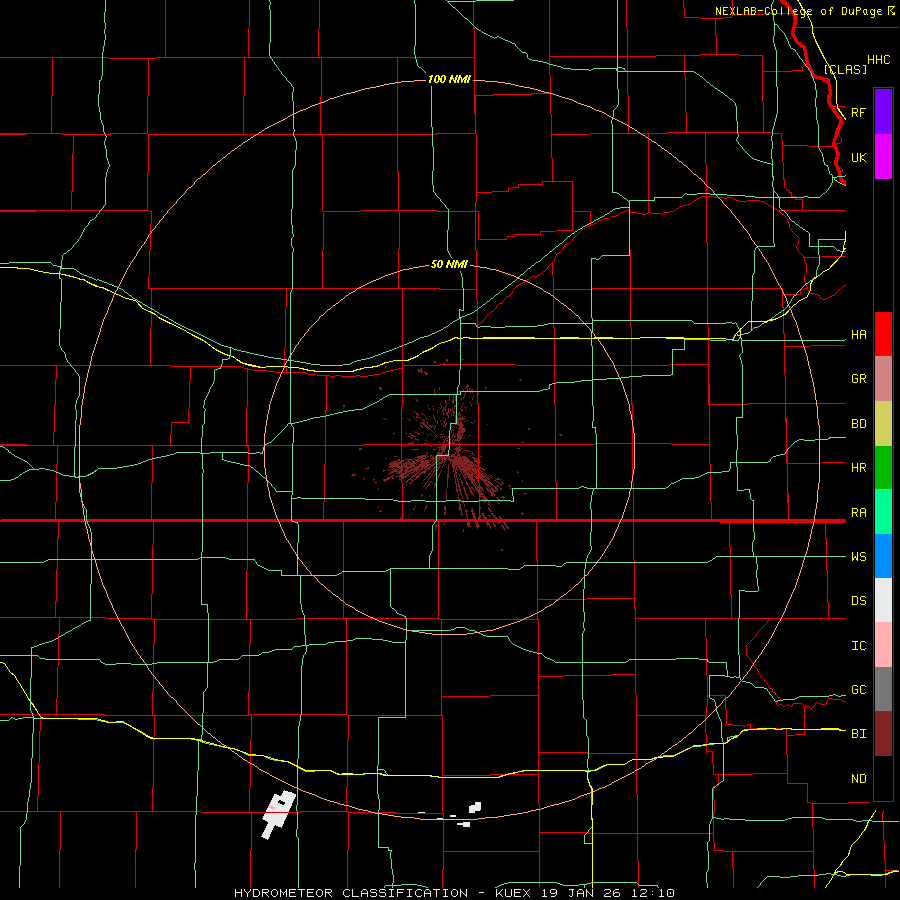Image resolution: width=900 pixels, height=900 pixels.
Task: Click the '50 NMI' range ring label
Action: point(449,264)
